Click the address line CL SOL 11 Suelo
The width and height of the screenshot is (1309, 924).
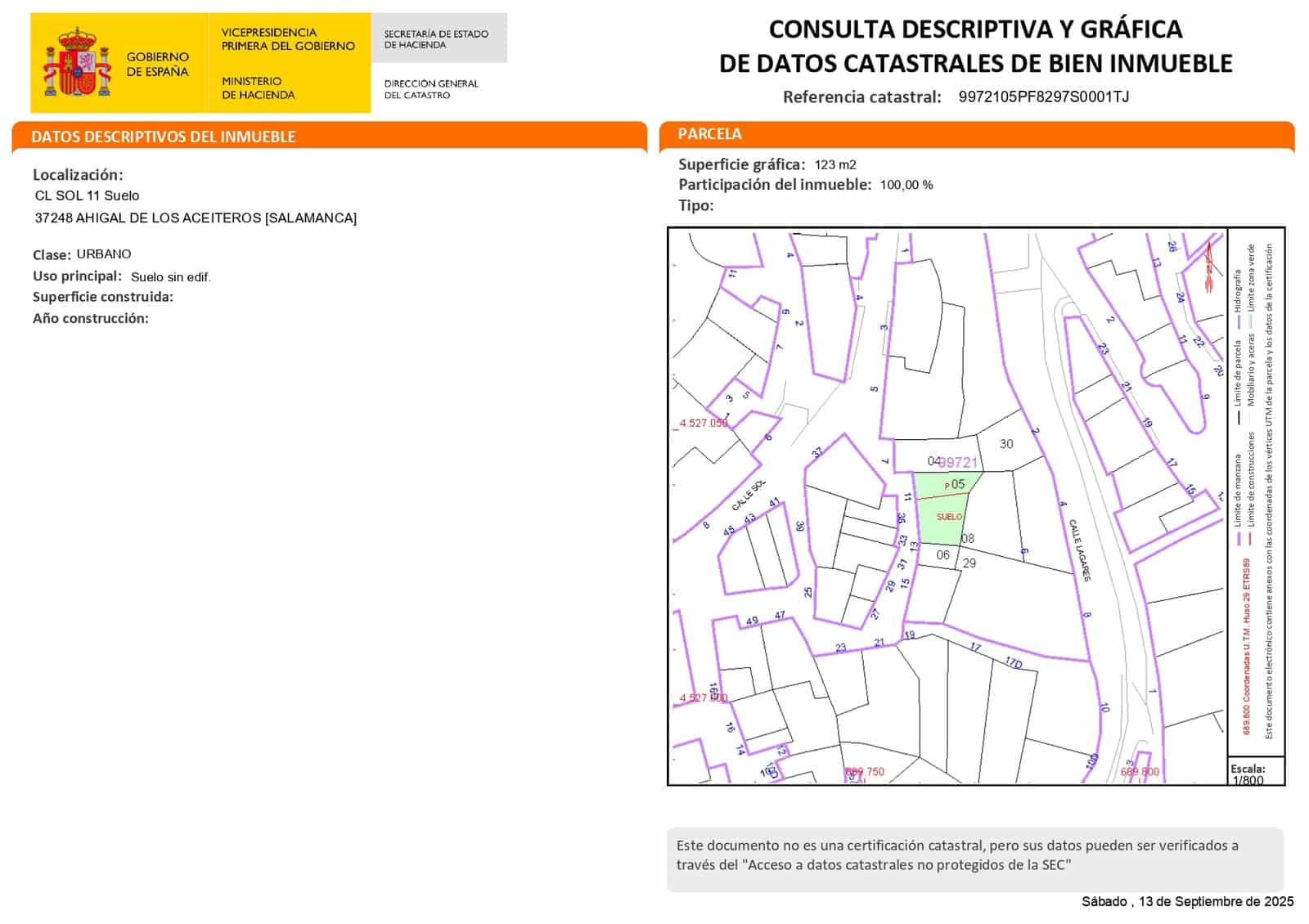(87, 196)
